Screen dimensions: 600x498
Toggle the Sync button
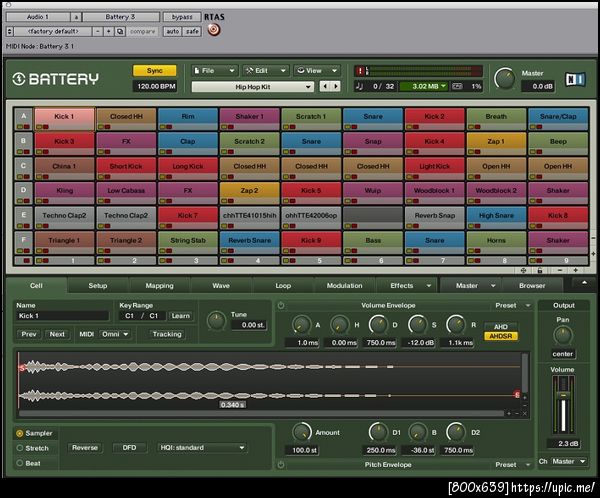point(155,71)
